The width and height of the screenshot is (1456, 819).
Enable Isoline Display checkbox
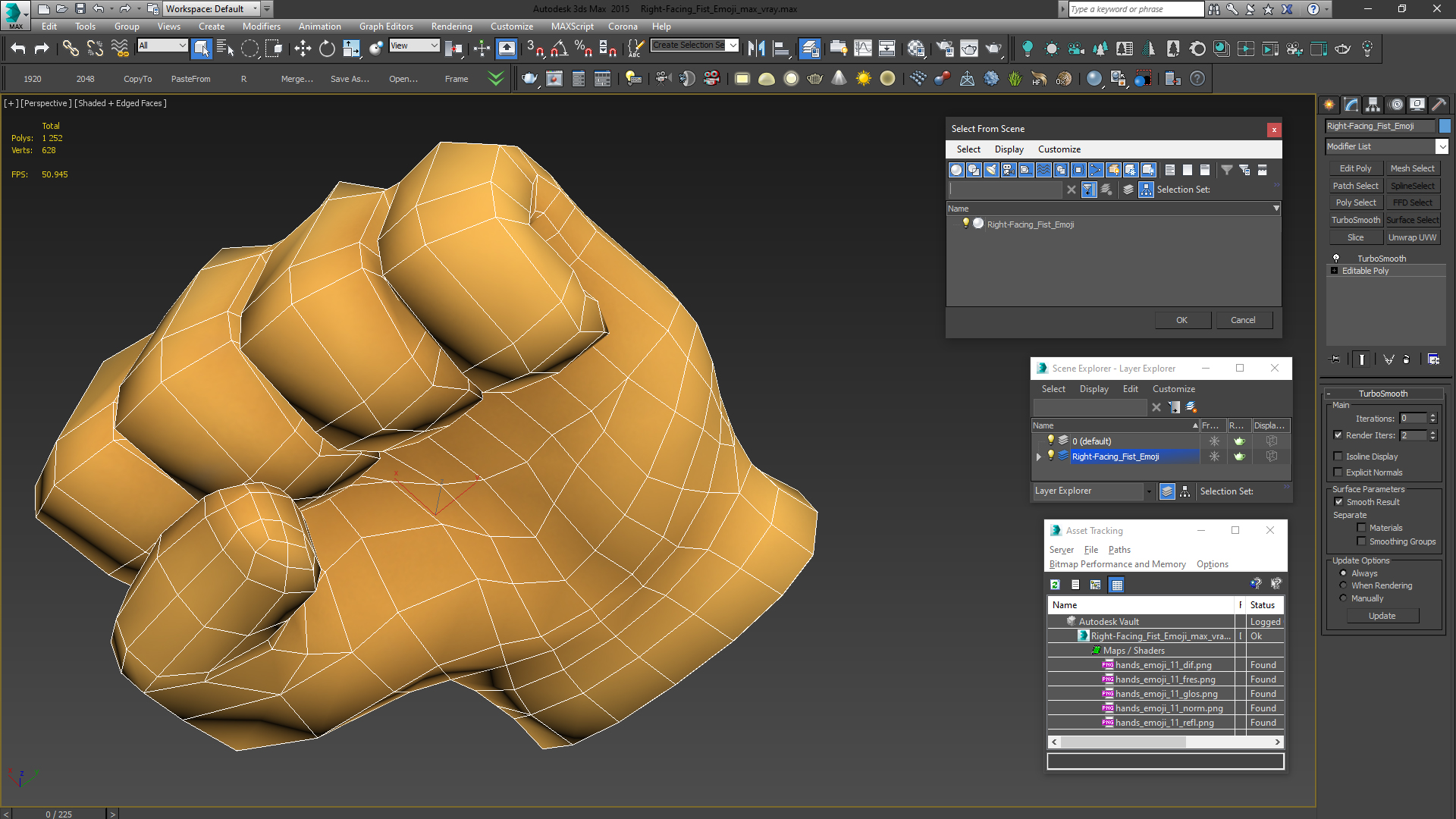[1338, 457]
